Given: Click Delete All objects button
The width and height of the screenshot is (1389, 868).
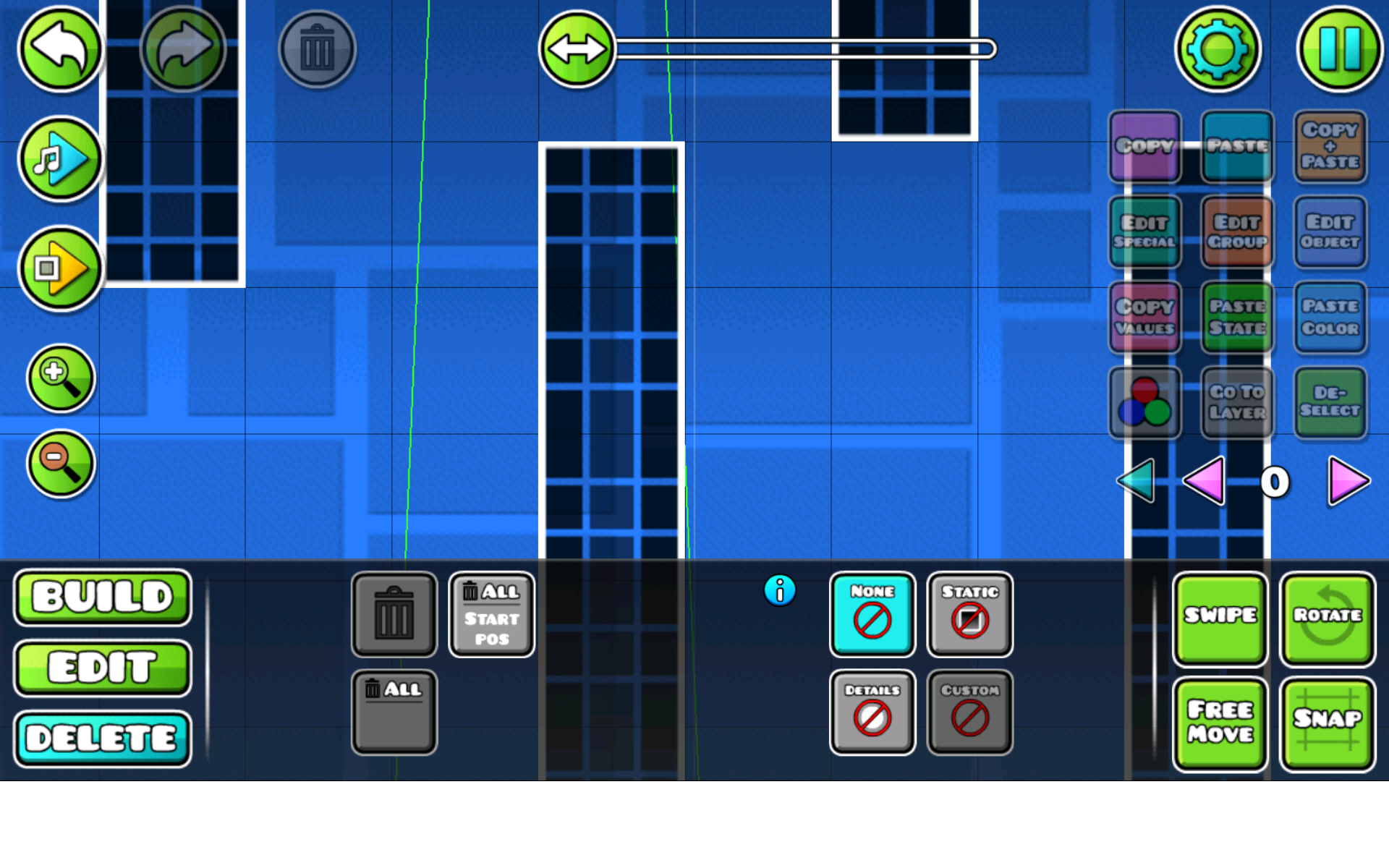Looking at the screenshot, I should coord(394,712).
